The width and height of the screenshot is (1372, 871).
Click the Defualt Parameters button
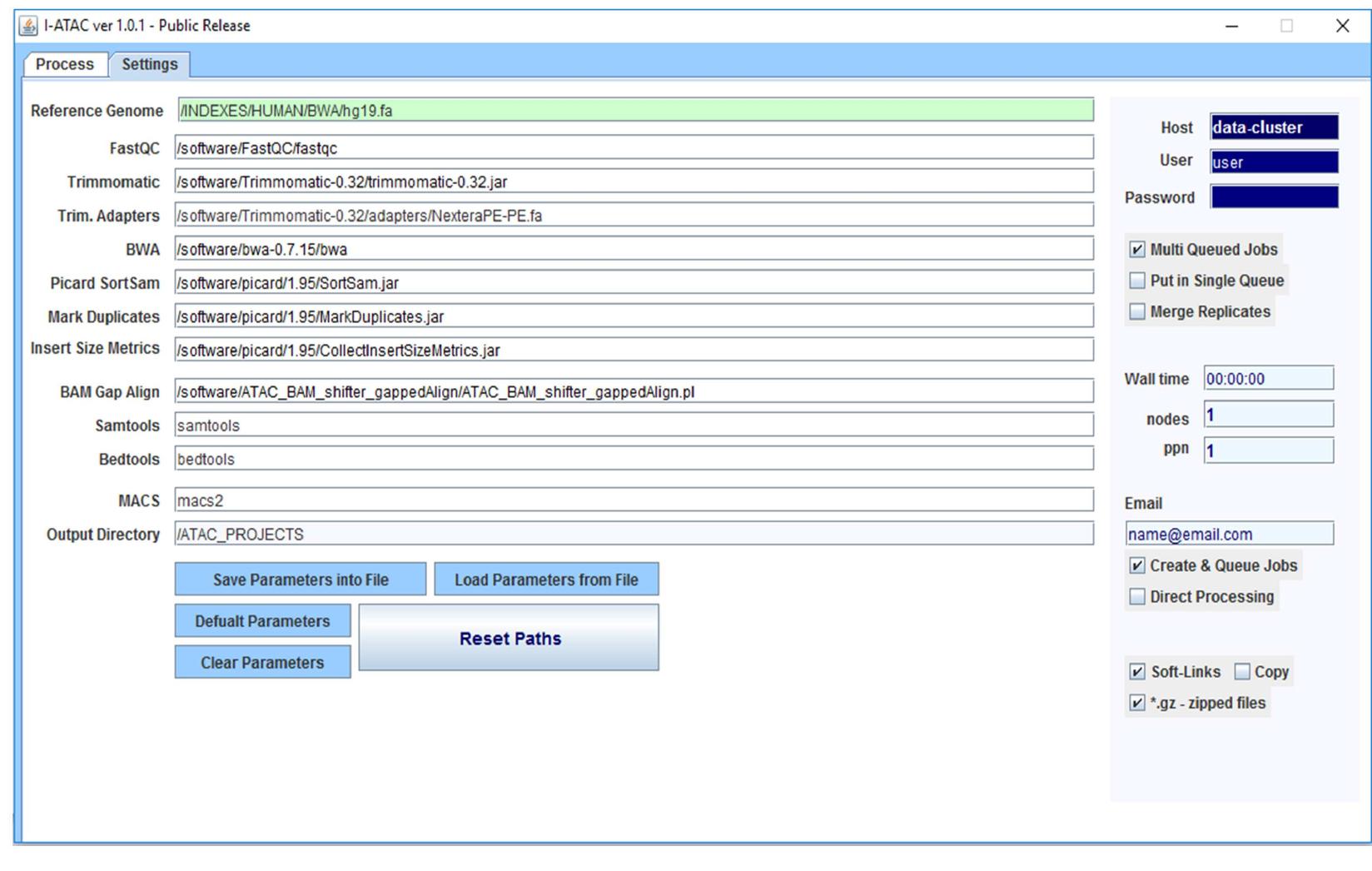pyautogui.click(x=262, y=620)
